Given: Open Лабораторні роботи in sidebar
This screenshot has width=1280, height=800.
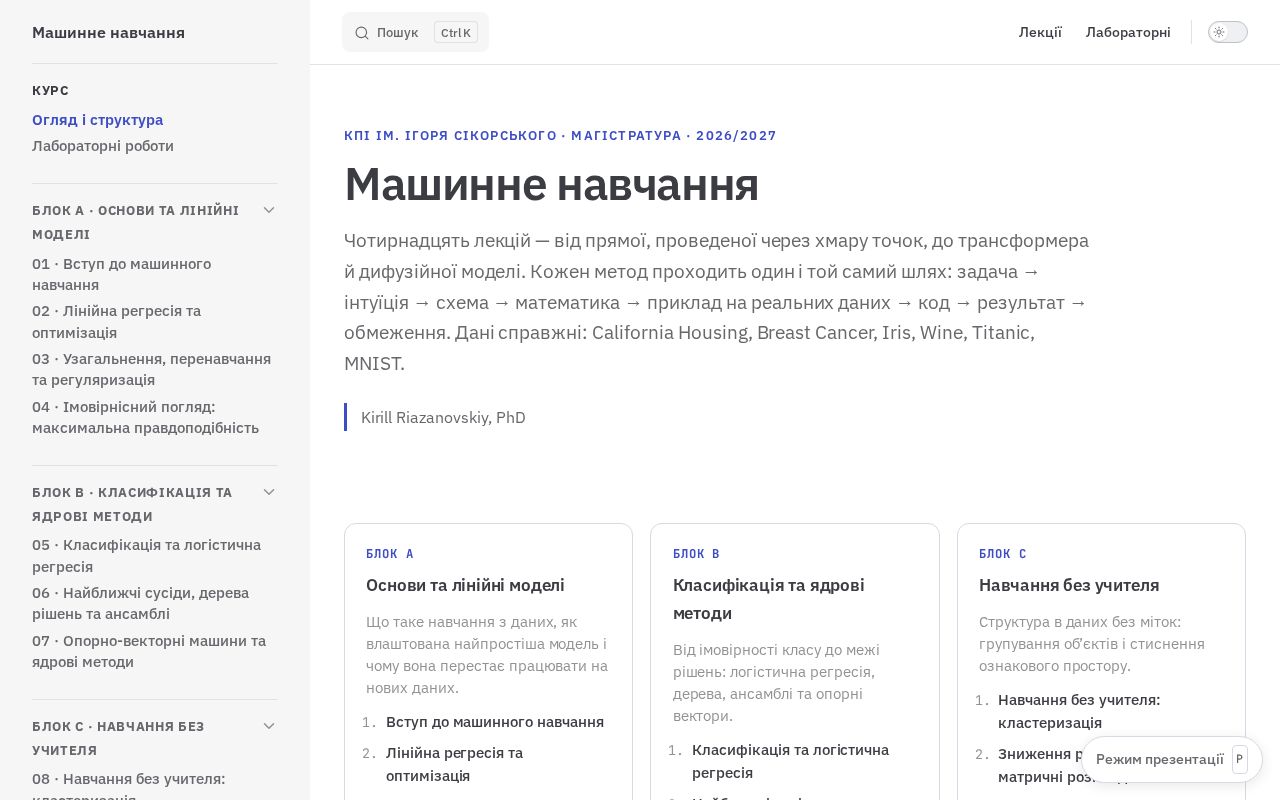Looking at the screenshot, I should point(103,146).
